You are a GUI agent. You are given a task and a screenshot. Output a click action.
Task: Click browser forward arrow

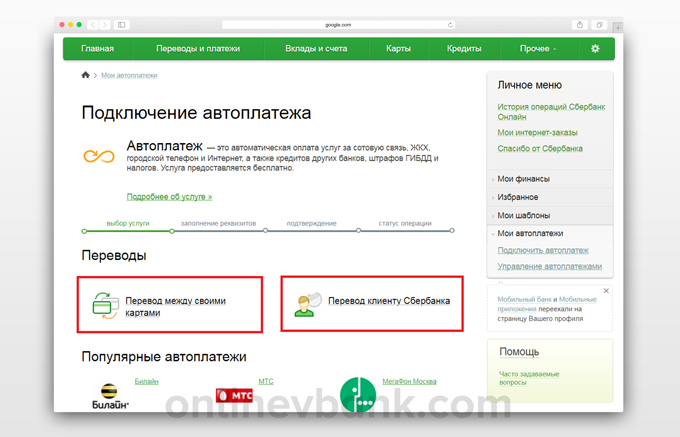(x=105, y=25)
